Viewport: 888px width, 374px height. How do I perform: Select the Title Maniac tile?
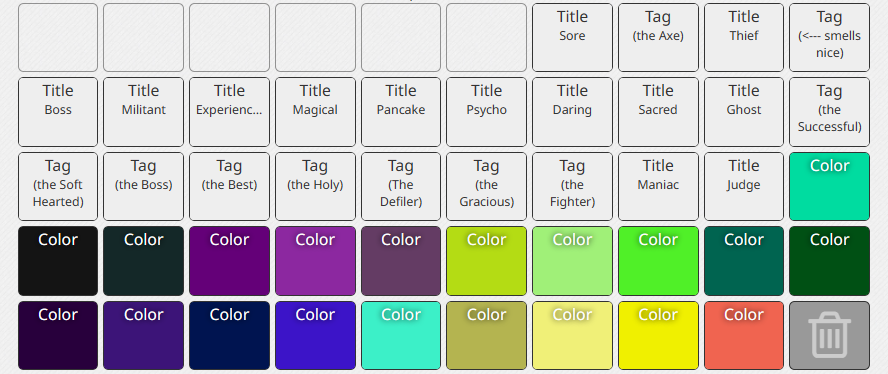[658, 186]
